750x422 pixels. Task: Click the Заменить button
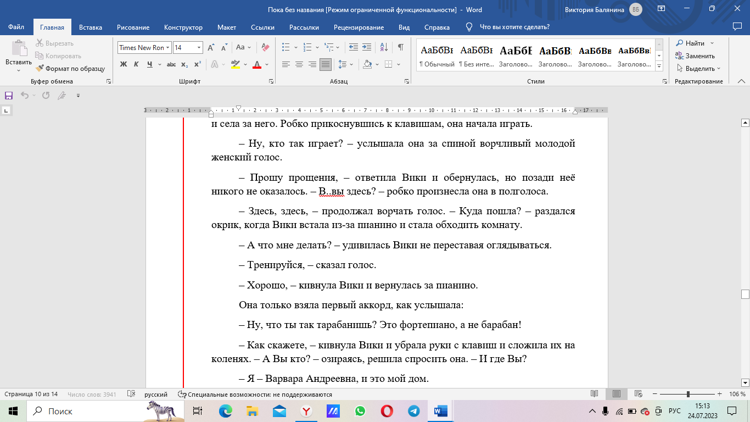695,56
